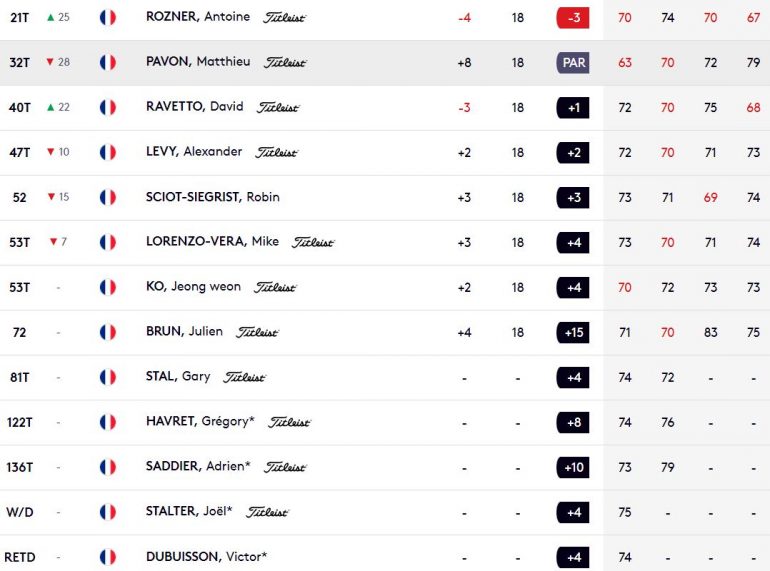770x571 pixels.
Task: Click the red down arrow in LEVY's row
Action: pos(50,152)
